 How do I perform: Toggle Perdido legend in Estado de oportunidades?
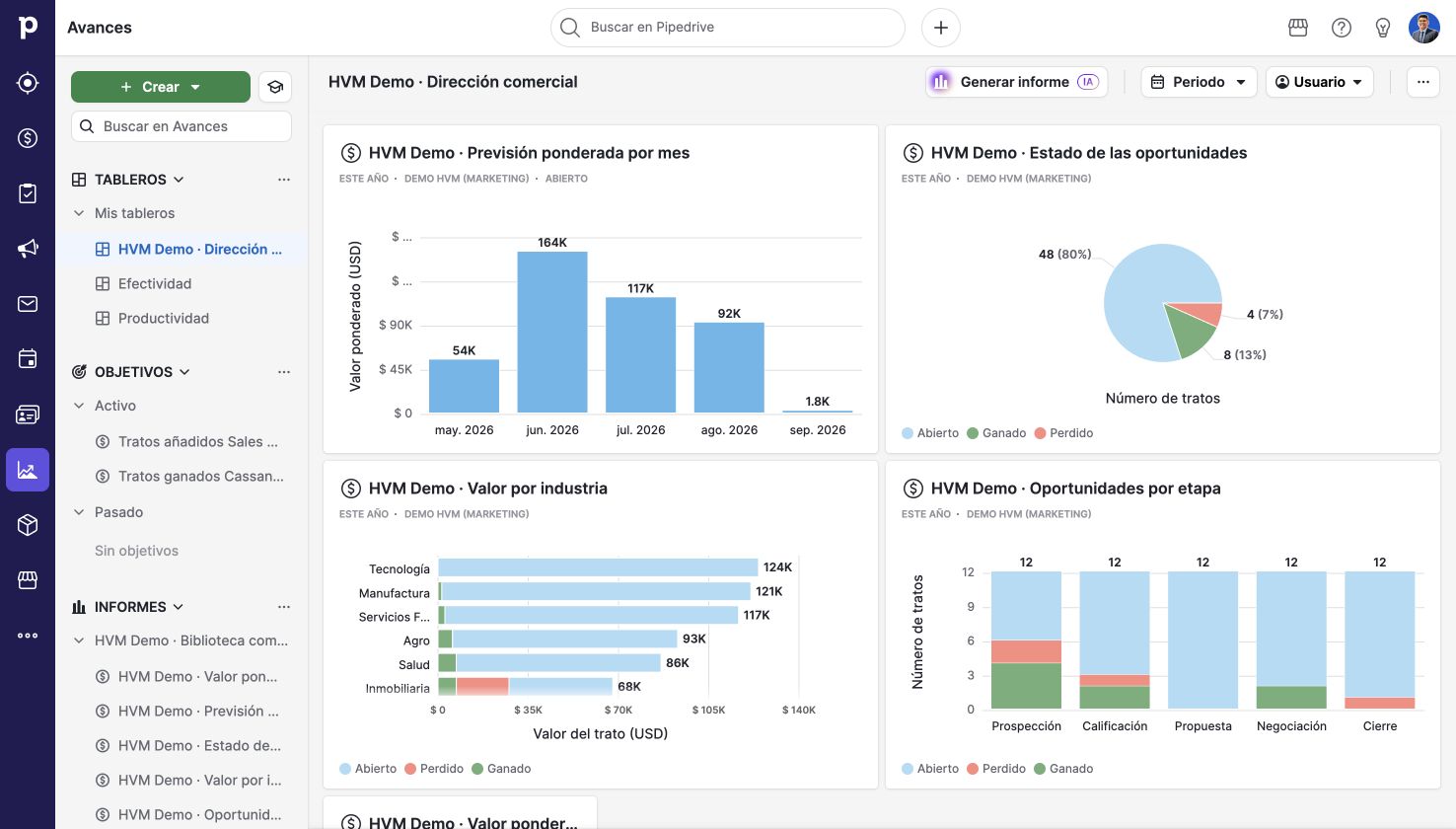click(1063, 433)
